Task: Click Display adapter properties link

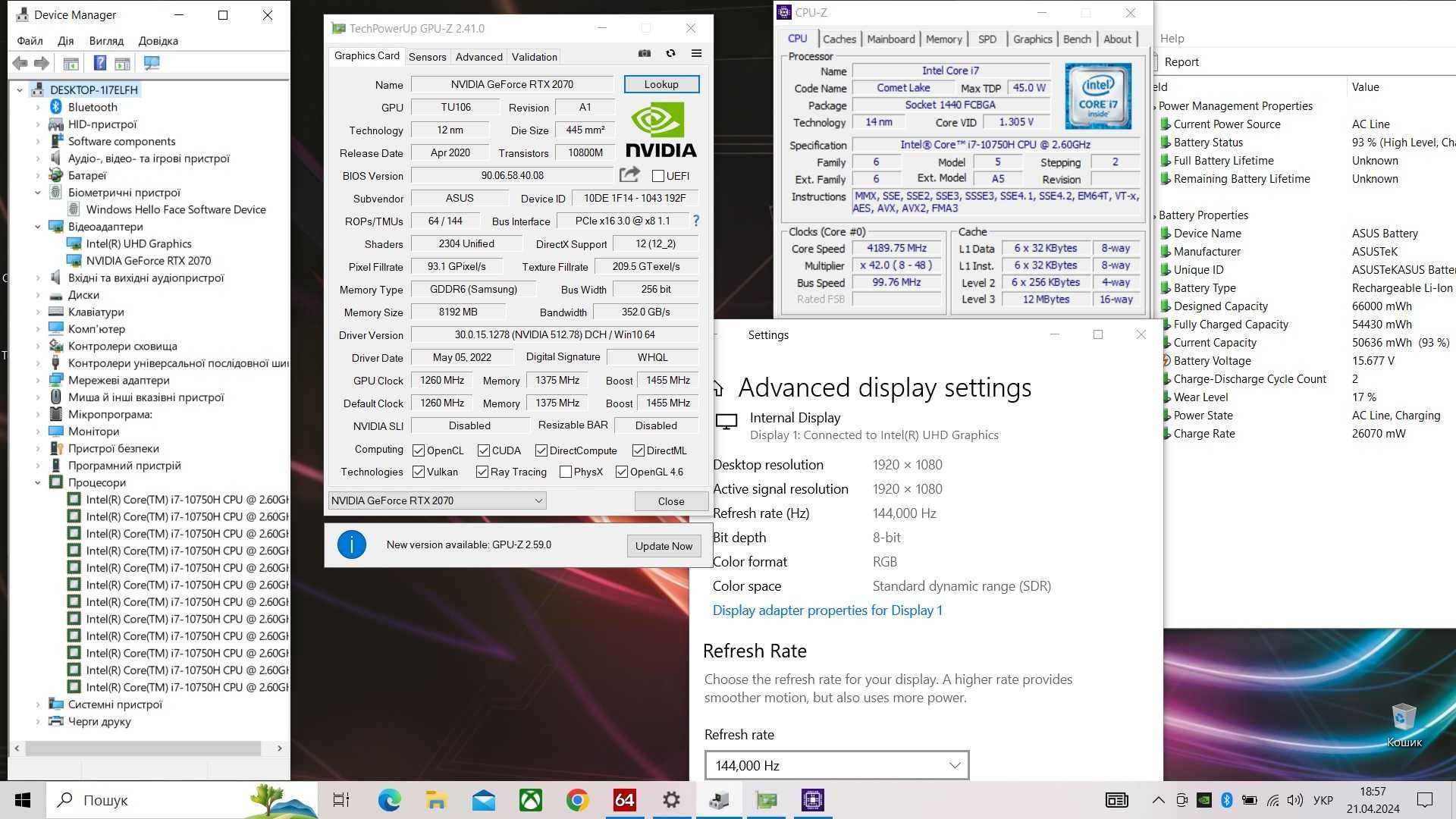Action: (827, 610)
